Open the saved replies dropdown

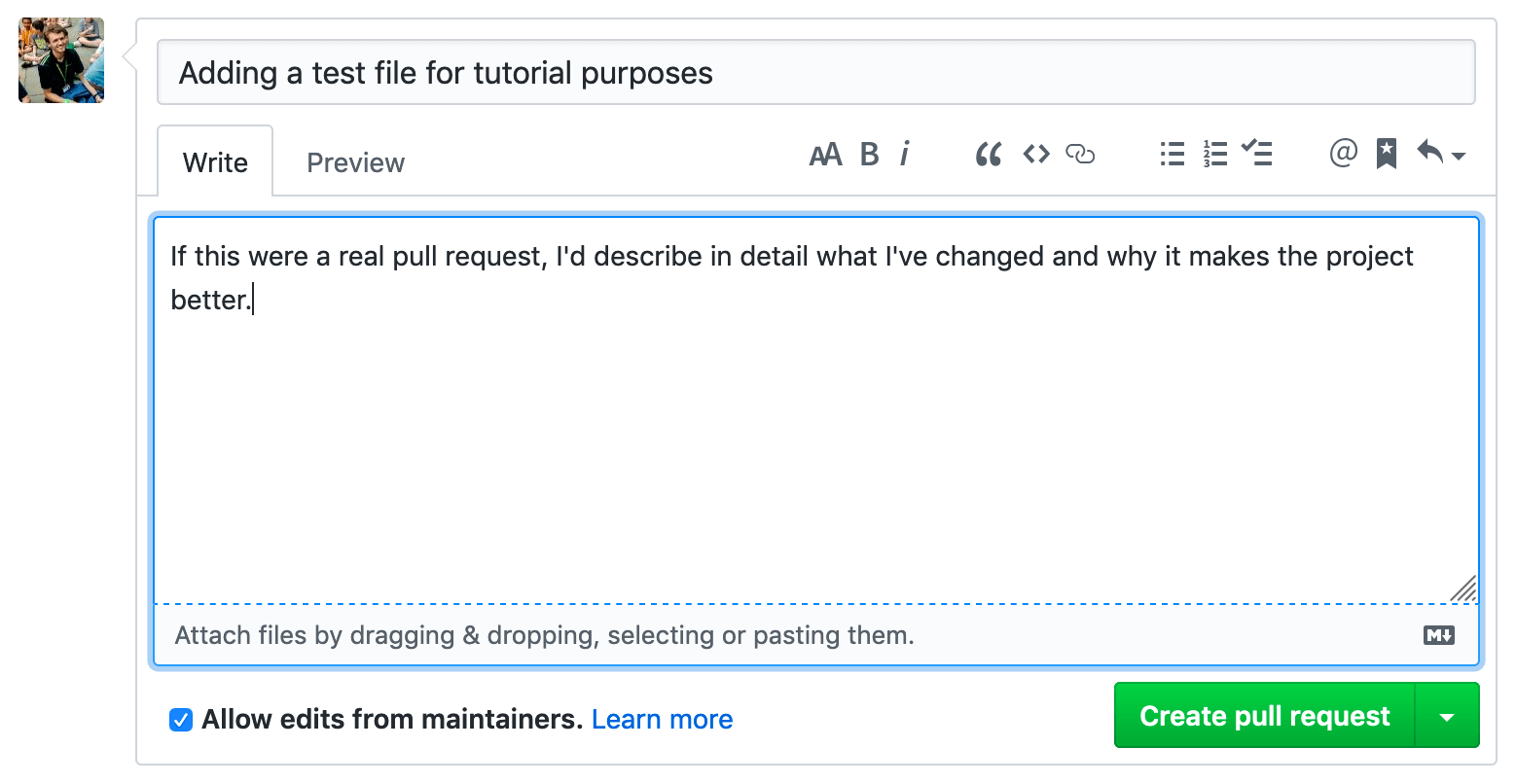(x=1441, y=155)
